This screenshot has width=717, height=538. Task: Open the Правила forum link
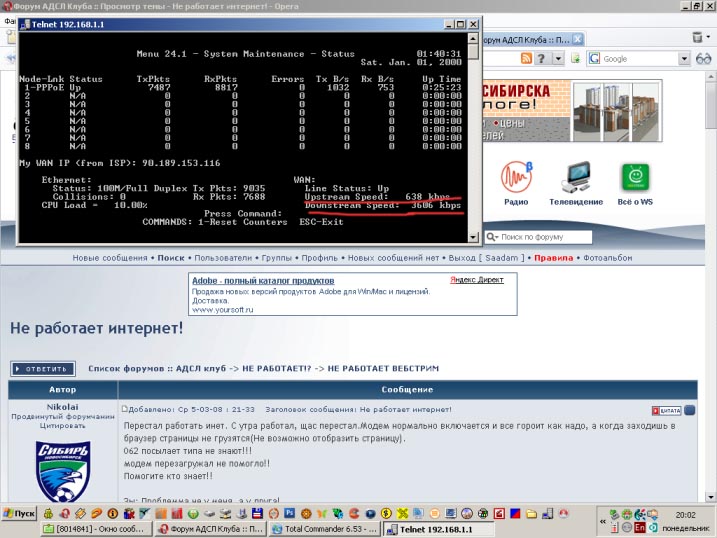coord(554,258)
